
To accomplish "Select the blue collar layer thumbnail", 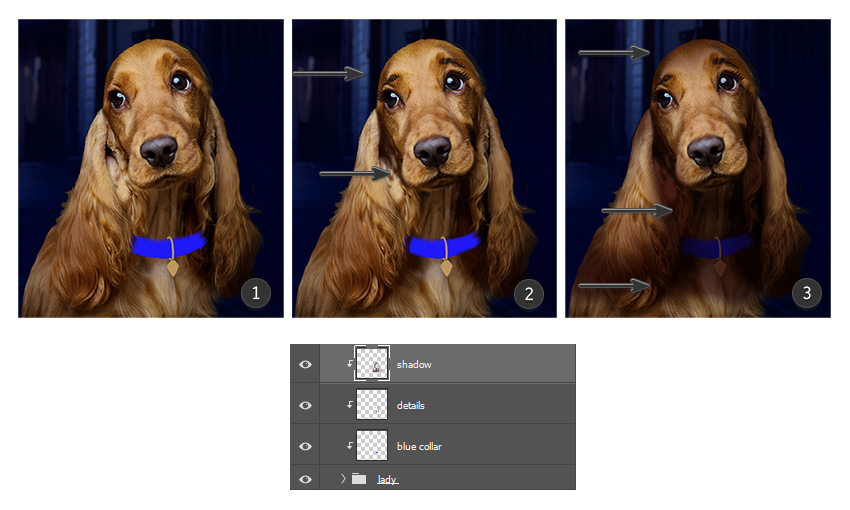I will (x=372, y=445).
